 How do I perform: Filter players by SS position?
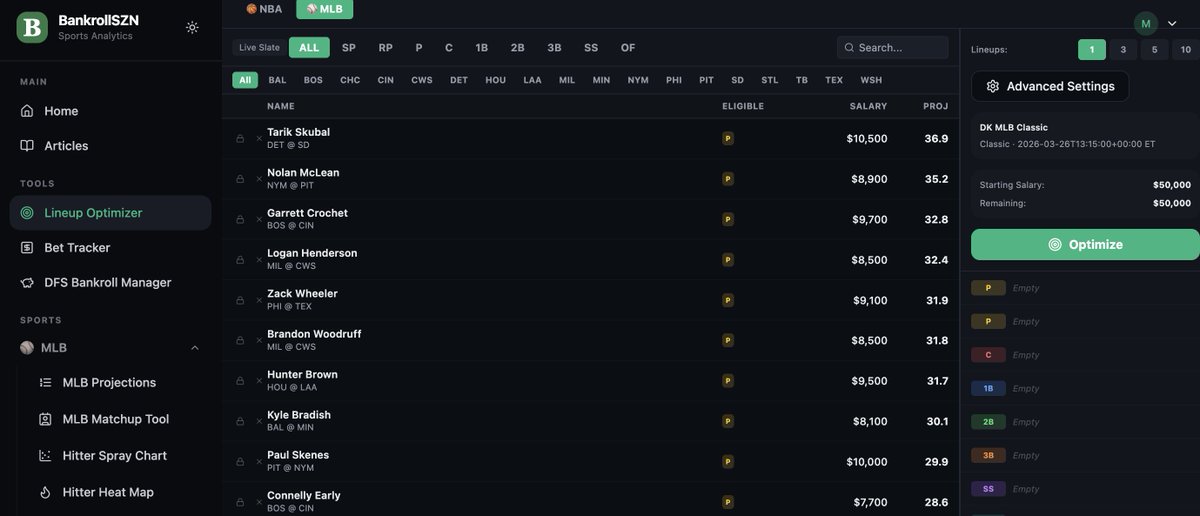(x=591, y=47)
